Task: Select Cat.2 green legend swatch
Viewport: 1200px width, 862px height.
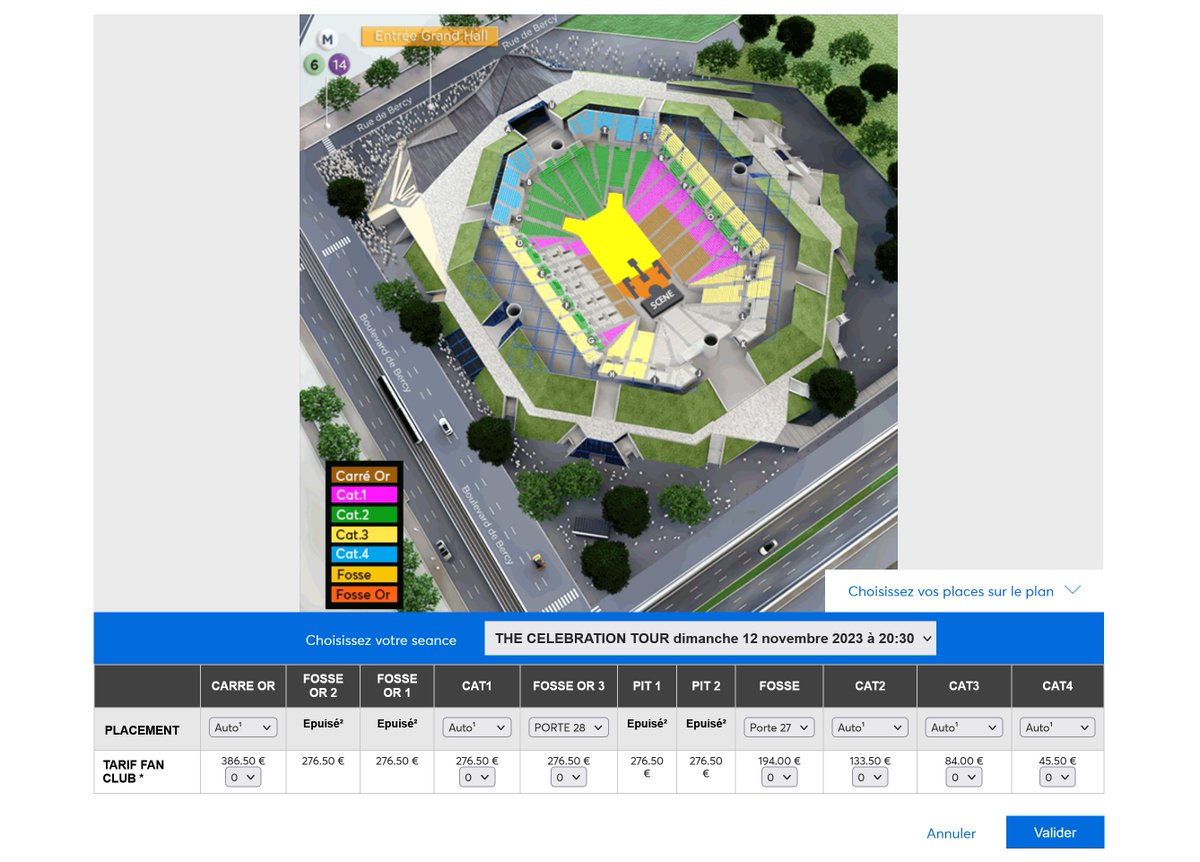Action: [364, 515]
